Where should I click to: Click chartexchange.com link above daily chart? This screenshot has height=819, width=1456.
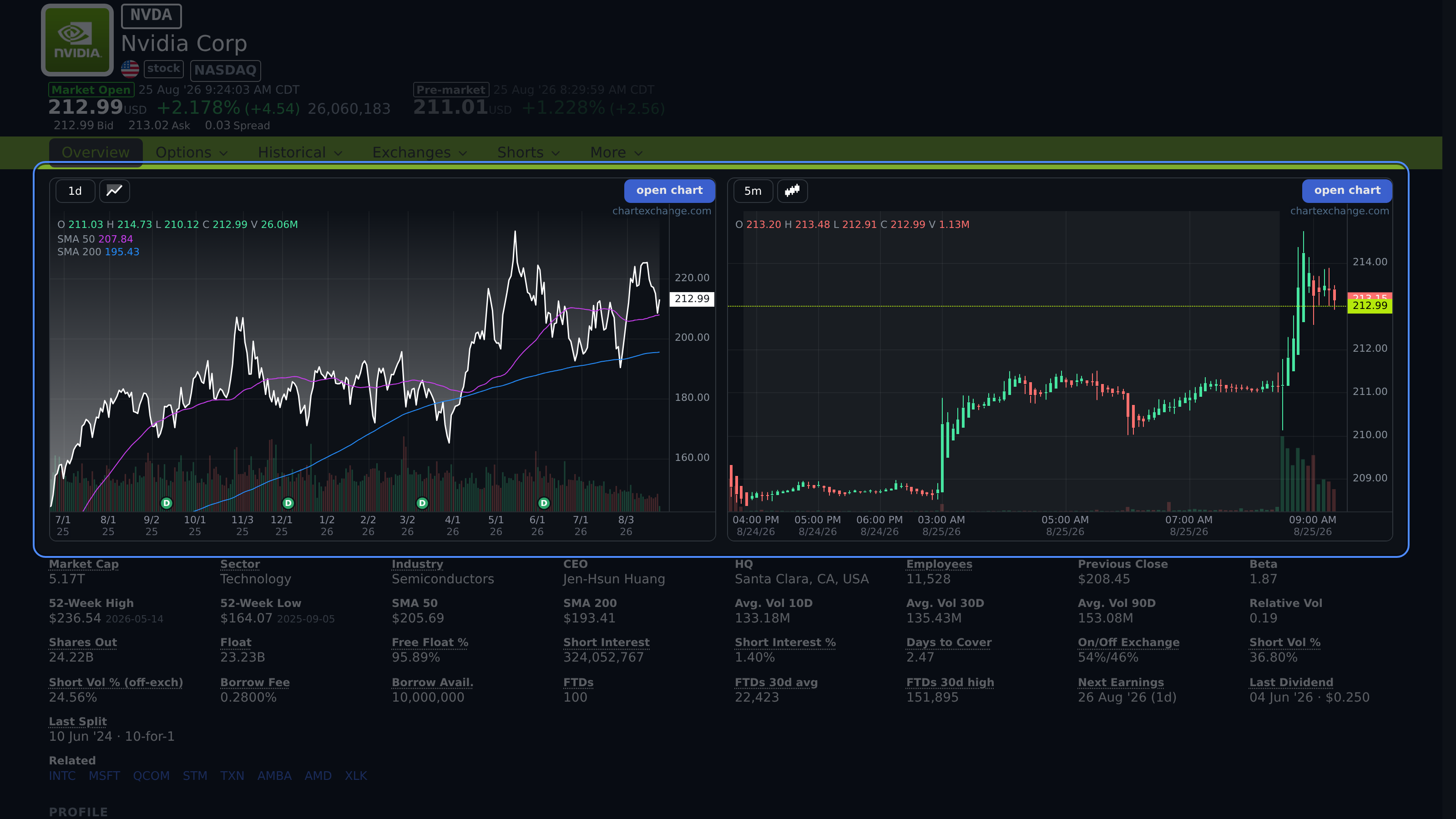[661, 211]
